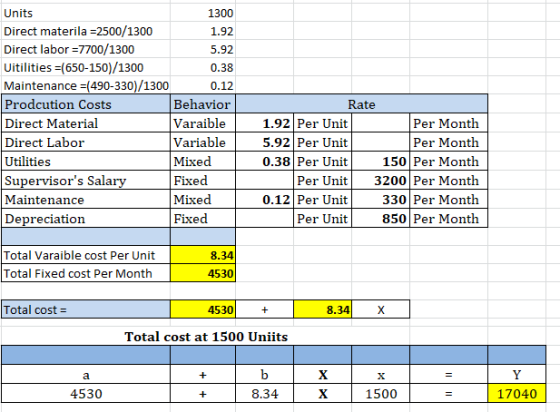Click the Utilities row label
The height and width of the screenshot is (412, 560).
point(86,161)
